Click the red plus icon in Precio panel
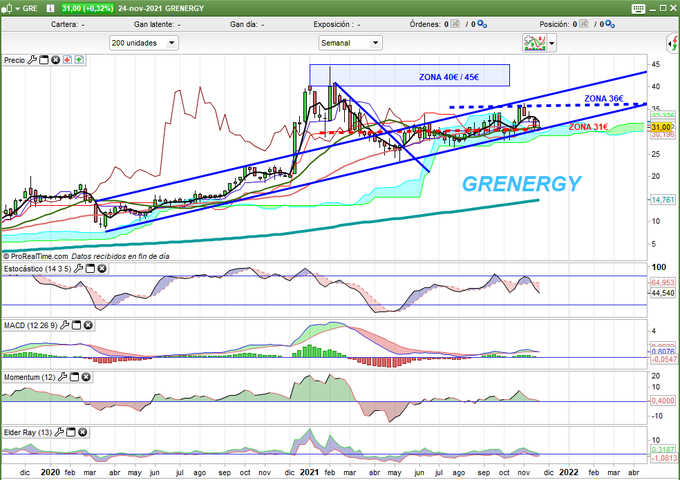The width and height of the screenshot is (680, 480). 67,60
